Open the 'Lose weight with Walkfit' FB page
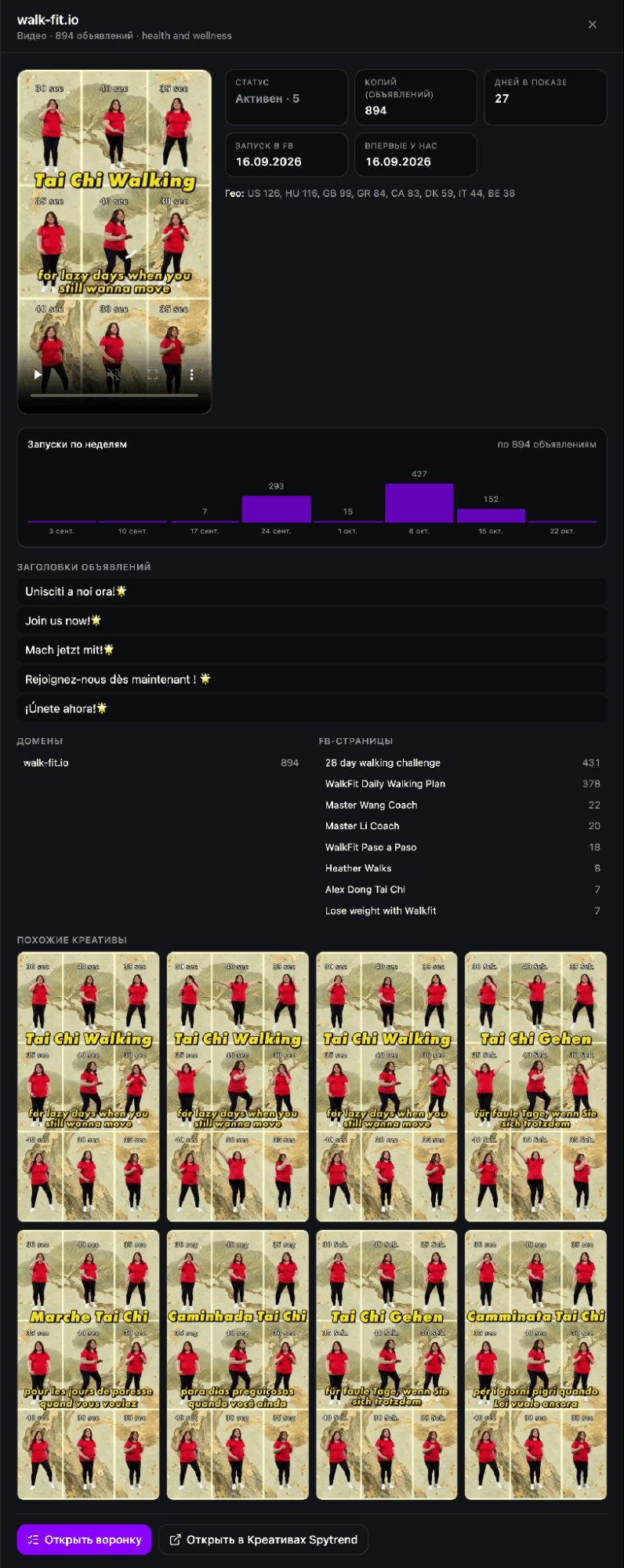The height and width of the screenshot is (1568, 624). [463, 911]
